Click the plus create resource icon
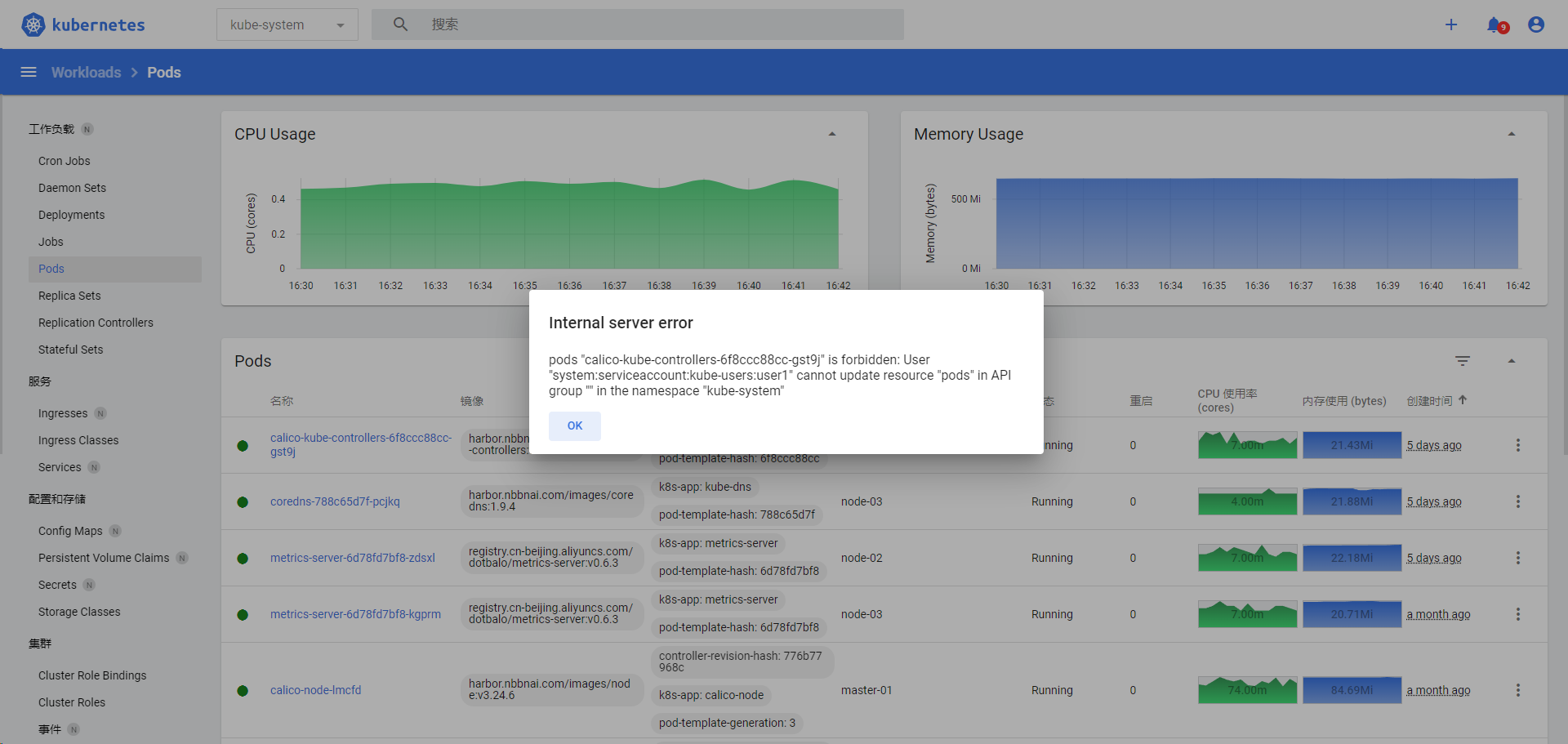The image size is (1568, 744). coord(1451,25)
